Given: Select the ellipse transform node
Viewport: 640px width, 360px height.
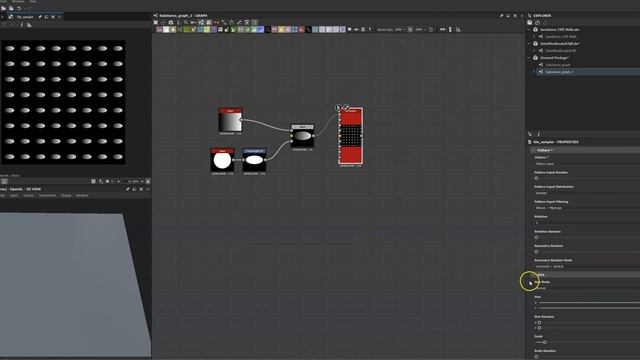Looking at the screenshot, I should coord(254,161).
